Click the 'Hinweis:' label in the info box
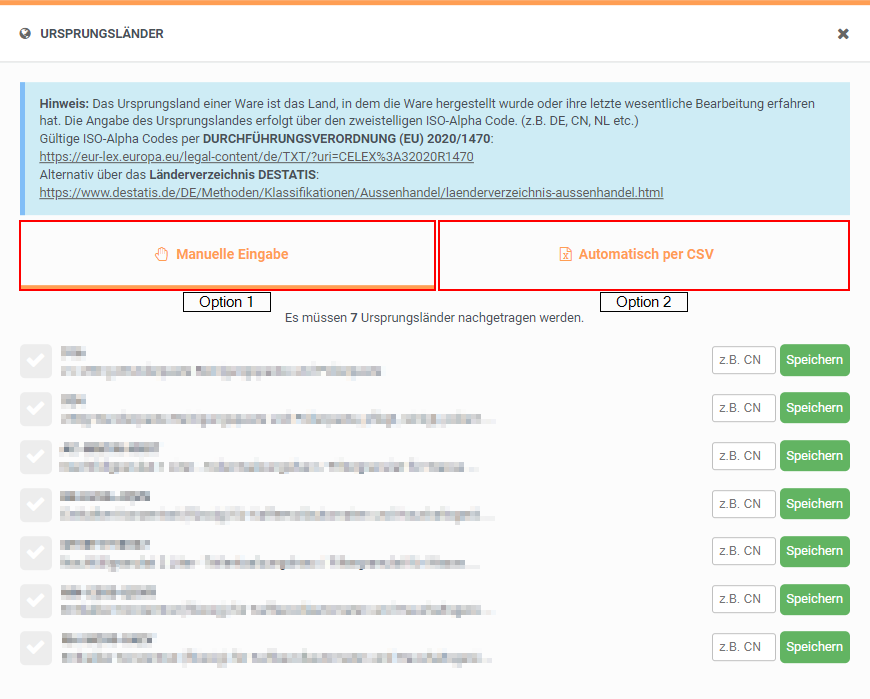The width and height of the screenshot is (870, 699). coord(64,104)
